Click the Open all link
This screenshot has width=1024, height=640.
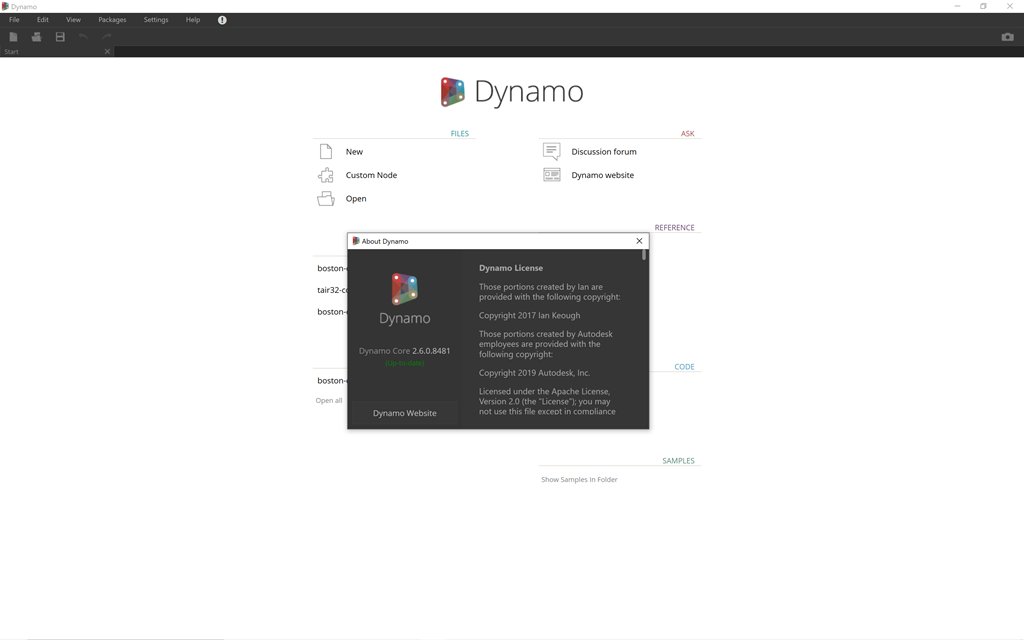click(329, 400)
